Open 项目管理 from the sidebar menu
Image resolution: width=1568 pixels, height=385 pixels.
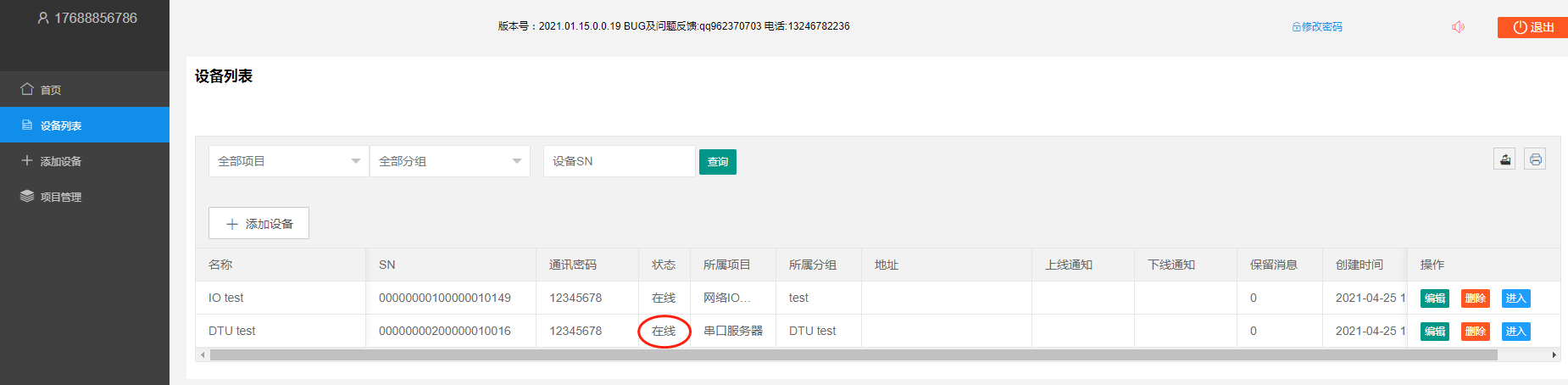(61, 197)
